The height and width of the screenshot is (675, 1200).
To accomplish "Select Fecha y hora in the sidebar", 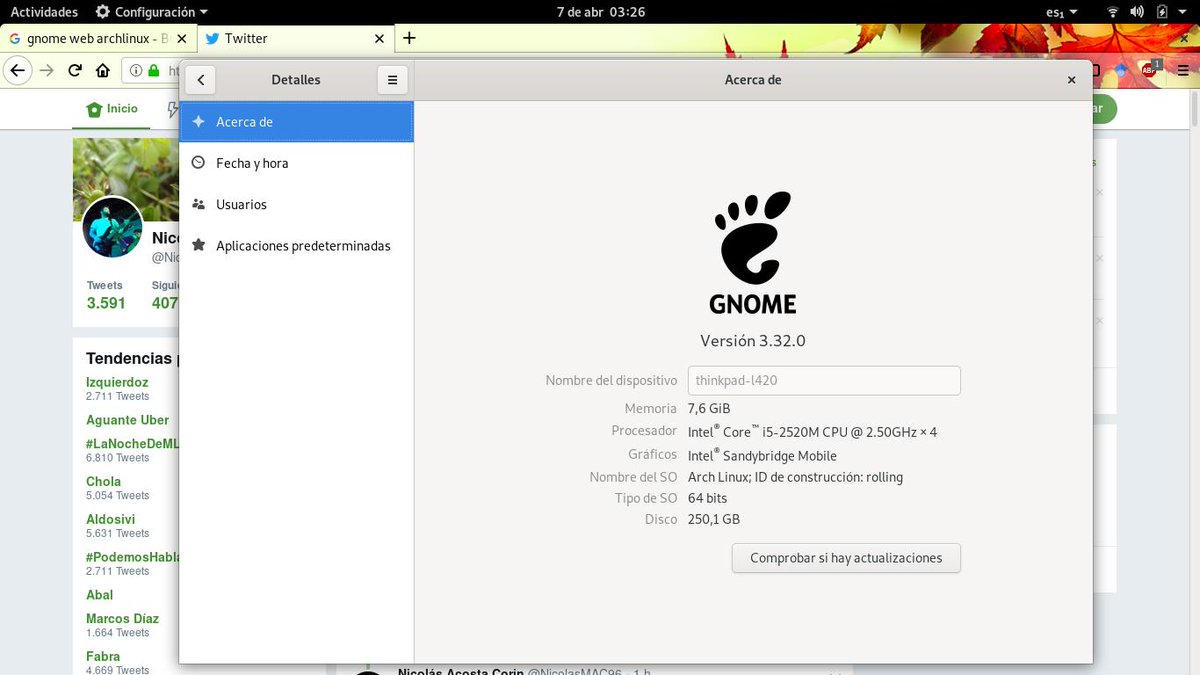I will point(296,163).
